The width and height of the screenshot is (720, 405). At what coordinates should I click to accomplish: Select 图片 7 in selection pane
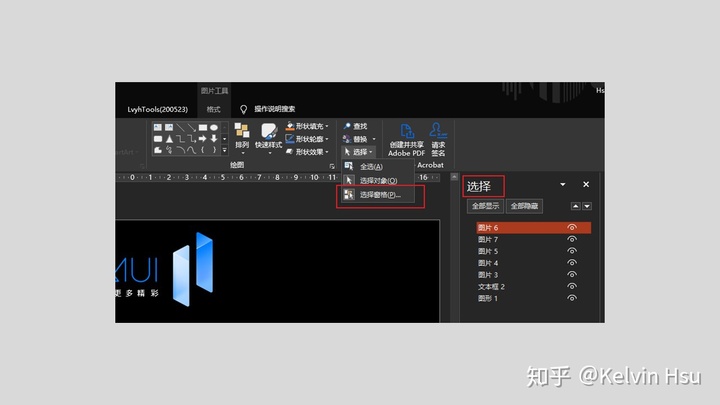(488, 240)
